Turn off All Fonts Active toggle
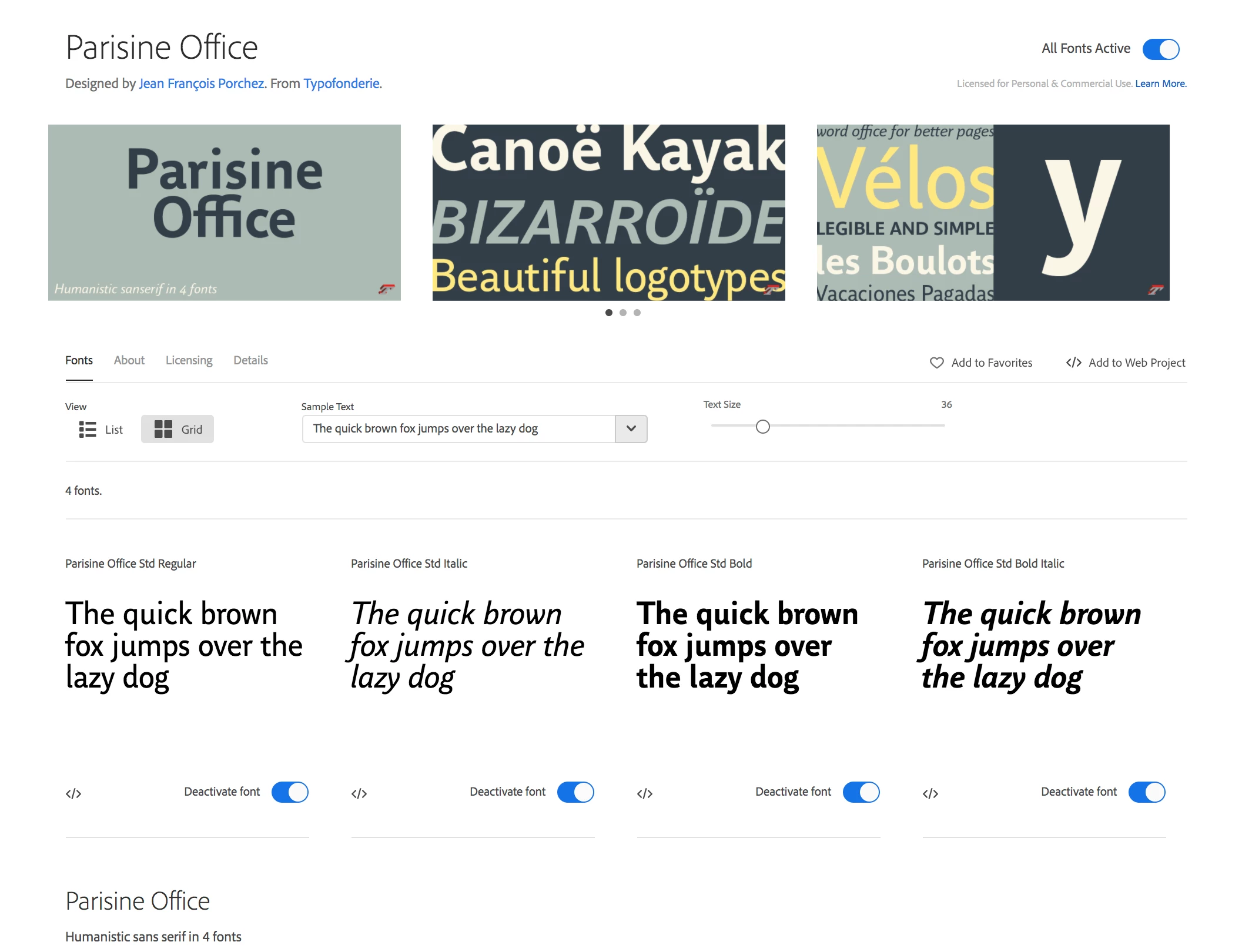 click(1161, 49)
